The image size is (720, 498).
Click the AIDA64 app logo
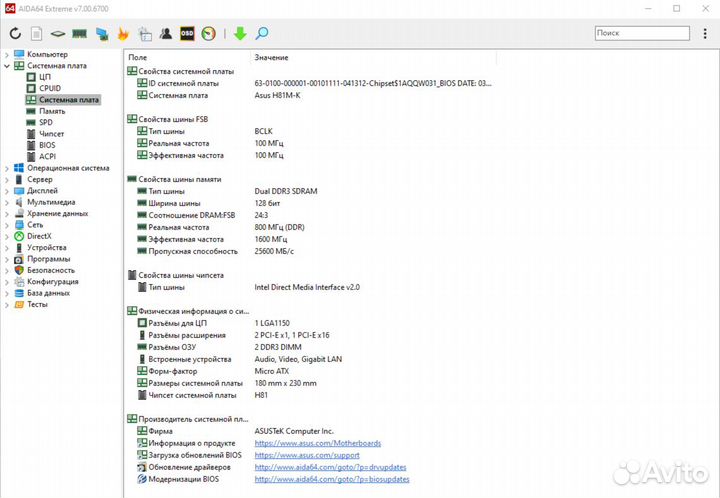[10, 8]
